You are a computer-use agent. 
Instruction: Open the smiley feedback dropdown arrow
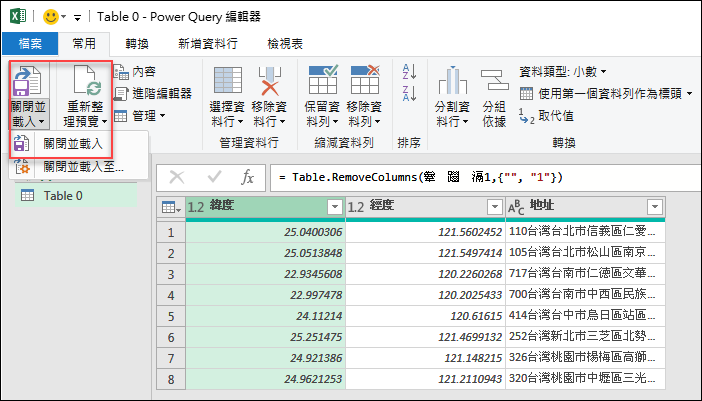(64, 17)
